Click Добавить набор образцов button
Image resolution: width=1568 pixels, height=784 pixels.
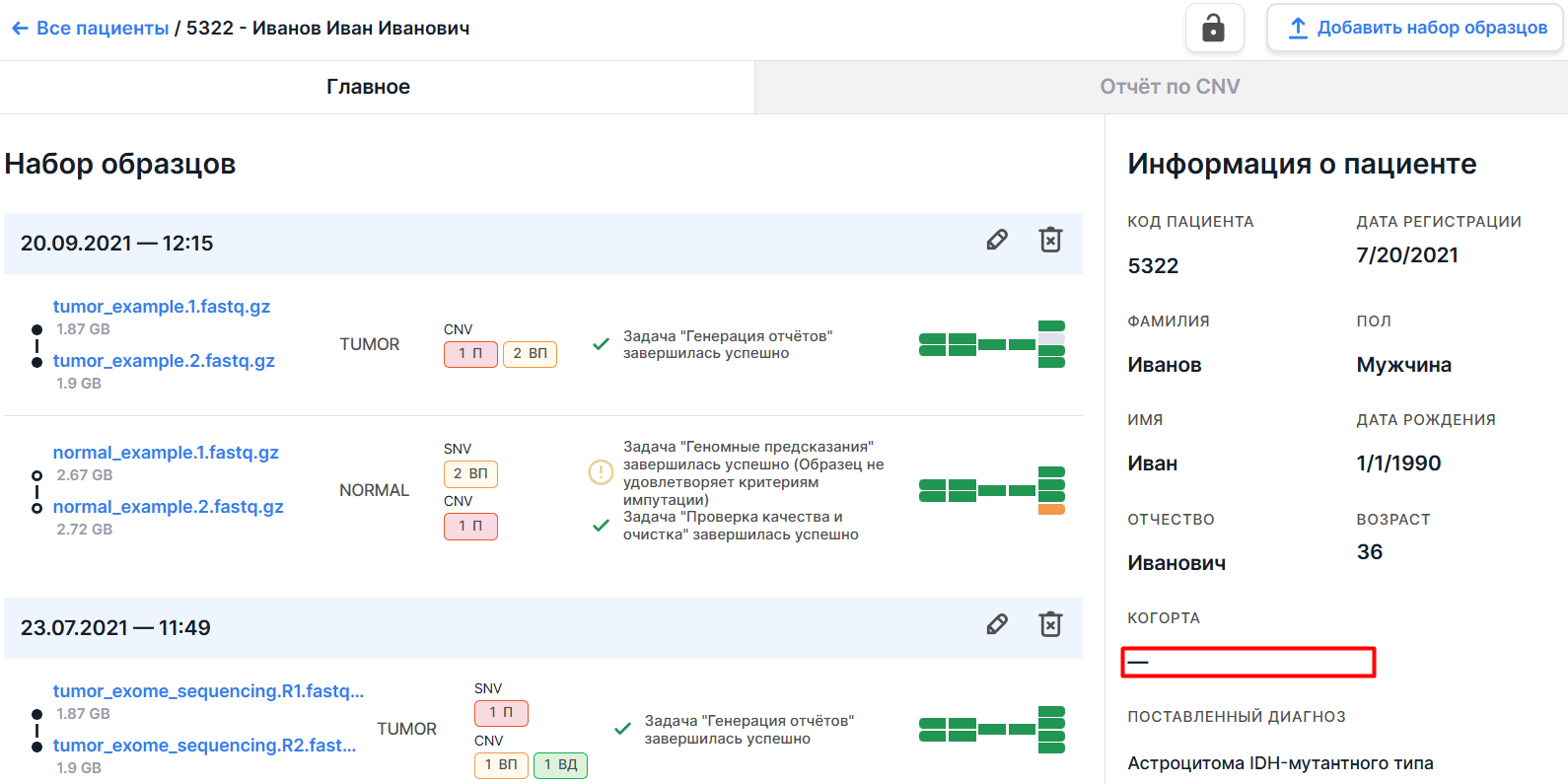coord(1417,28)
